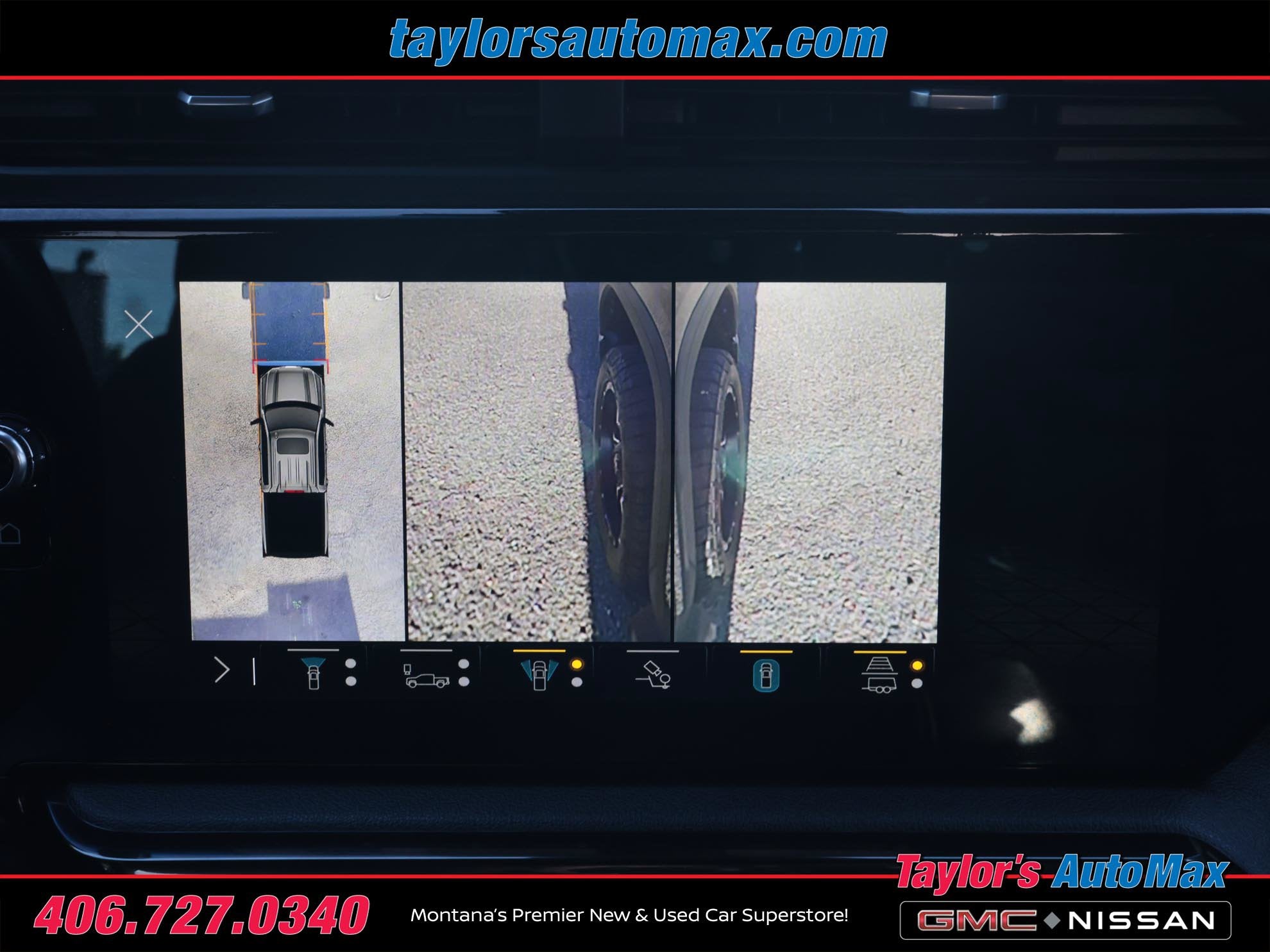Select the front camera view icon
The width and height of the screenshot is (1270, 952).
pyautogui.click(x=314, y=673)
